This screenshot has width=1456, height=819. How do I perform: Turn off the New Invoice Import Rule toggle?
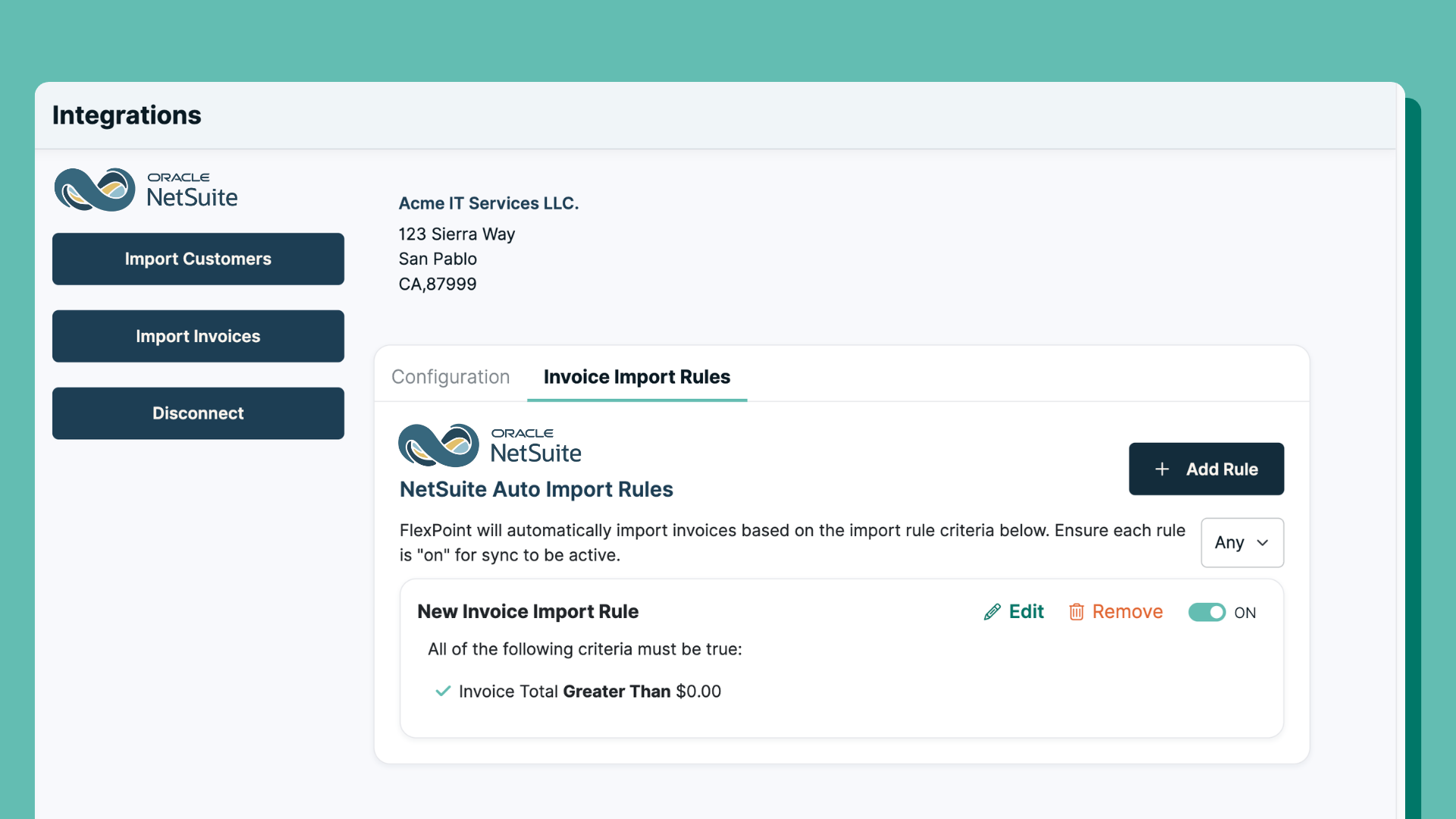[x=1207, y=612]
